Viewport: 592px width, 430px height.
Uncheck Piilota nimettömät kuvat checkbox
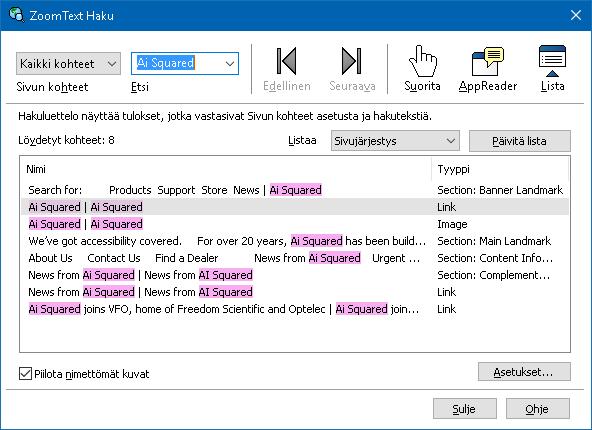pos(25,374)
